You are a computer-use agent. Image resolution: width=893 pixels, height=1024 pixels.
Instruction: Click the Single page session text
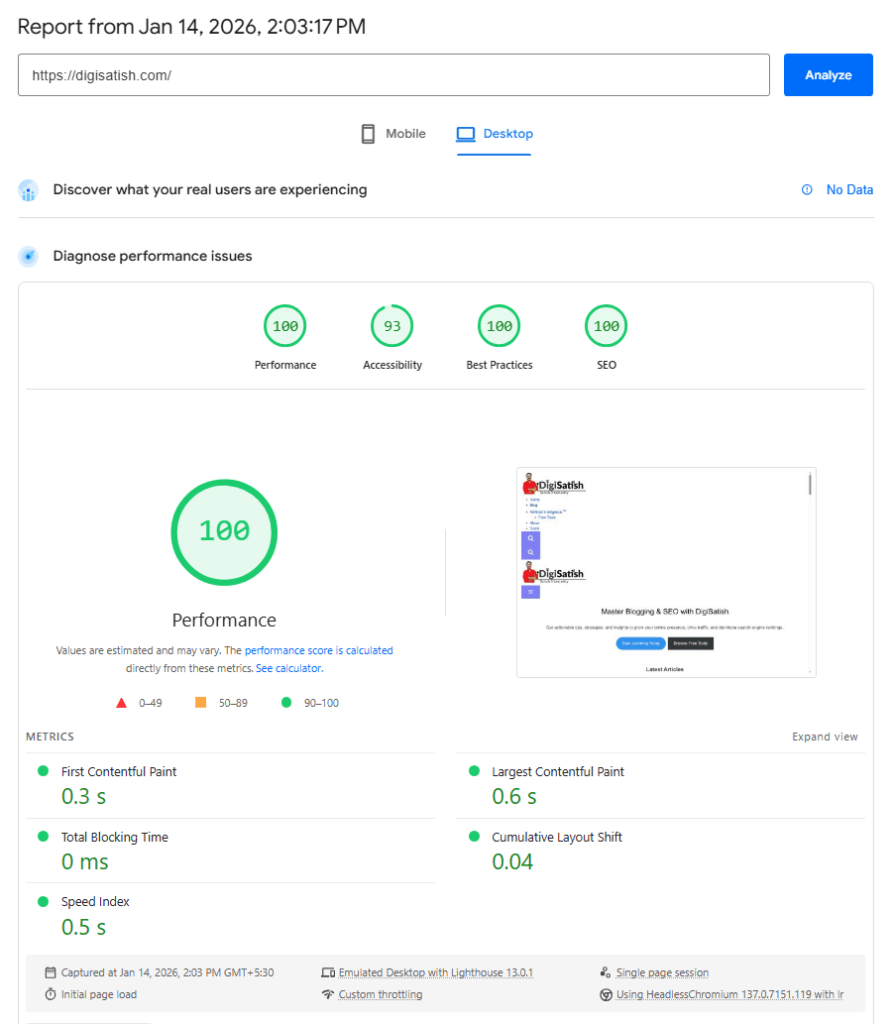tap(662, 972)
